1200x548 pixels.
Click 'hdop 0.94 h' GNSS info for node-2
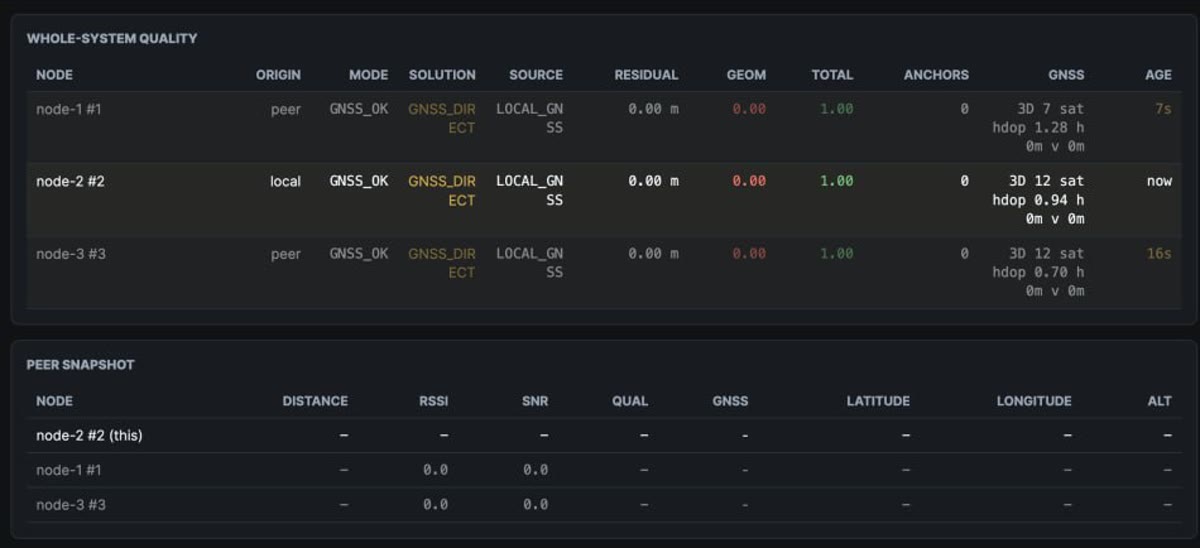(x=1038, y=200)
